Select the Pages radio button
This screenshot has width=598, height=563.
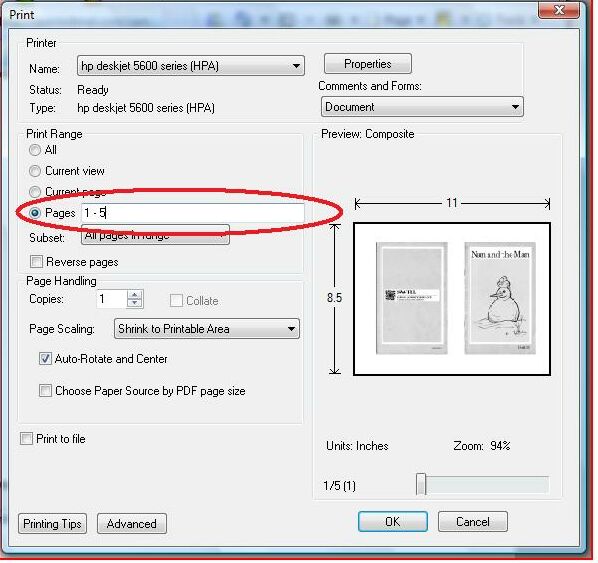35,212
